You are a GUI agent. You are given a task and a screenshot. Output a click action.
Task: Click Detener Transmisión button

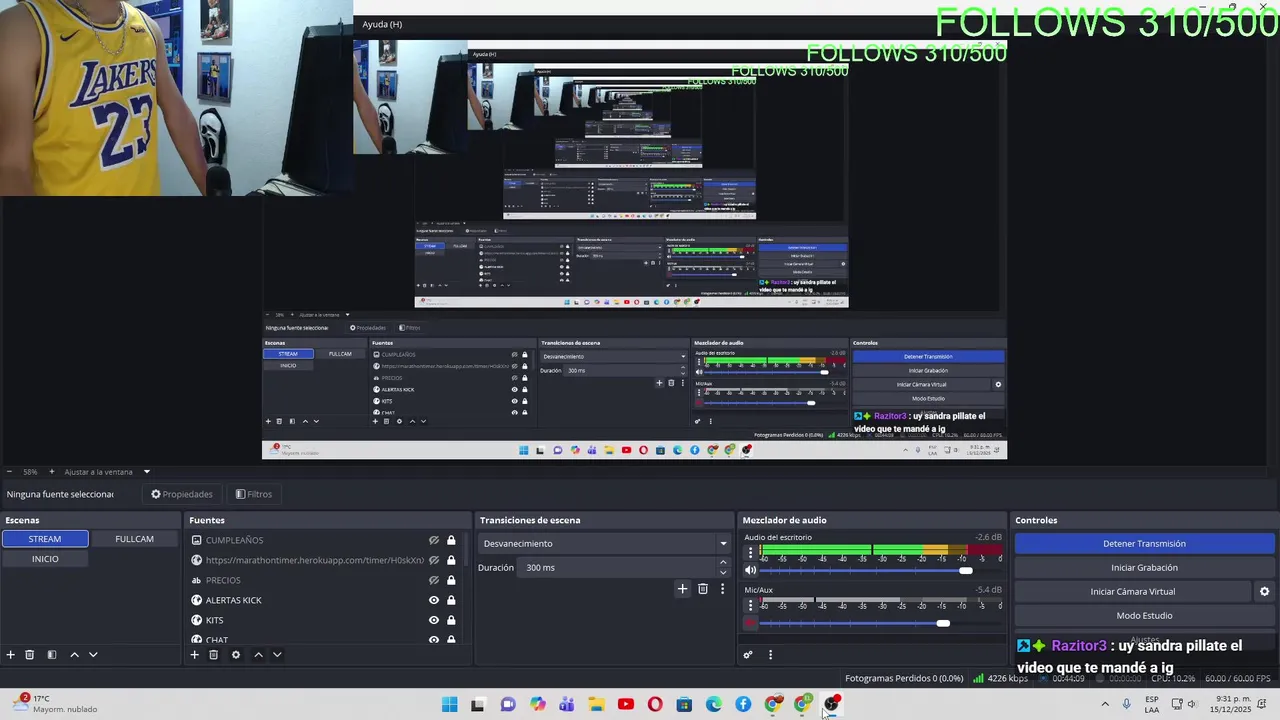coord(1144,544)
